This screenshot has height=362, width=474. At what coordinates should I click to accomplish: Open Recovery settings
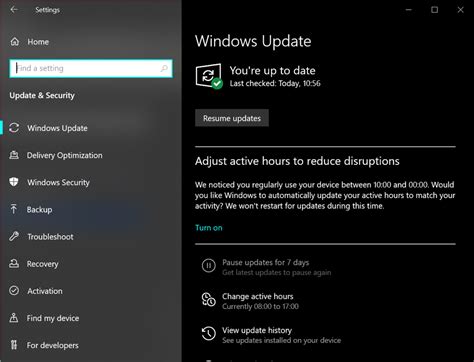(43, 264)
